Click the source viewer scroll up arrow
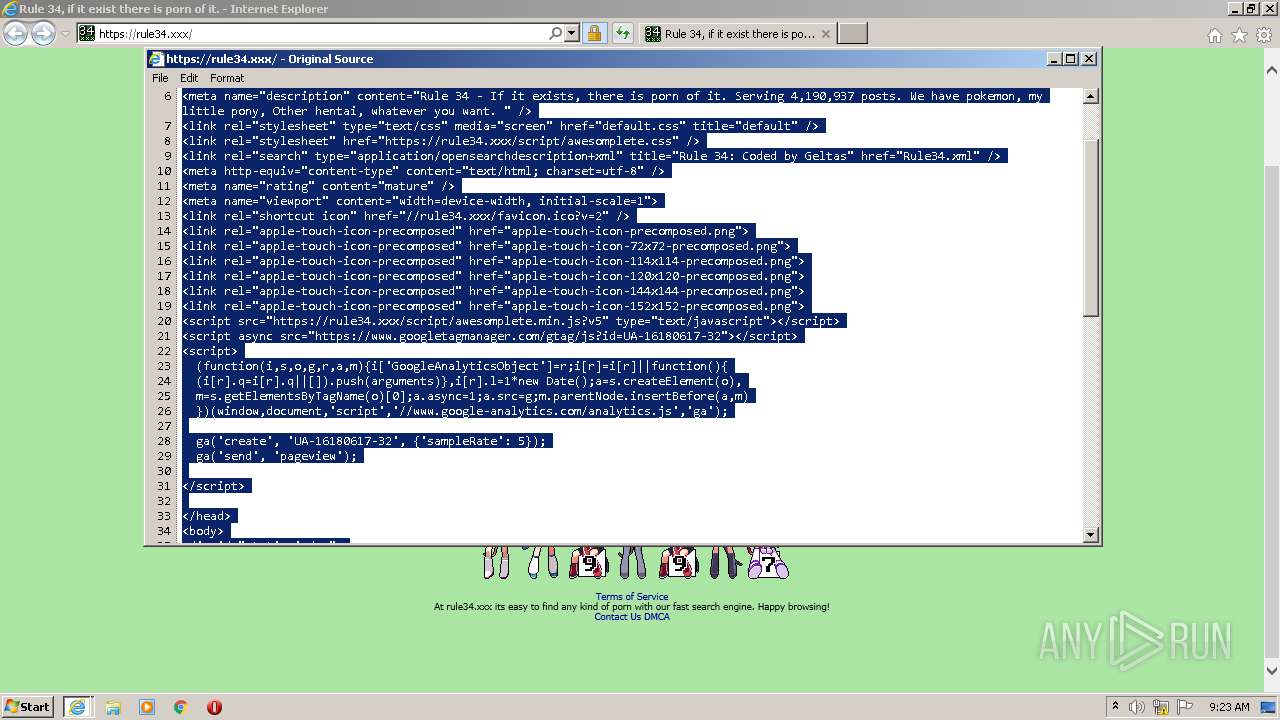Image resolution: width=1280 pixels, height=720 pixels. [1091, 96]
